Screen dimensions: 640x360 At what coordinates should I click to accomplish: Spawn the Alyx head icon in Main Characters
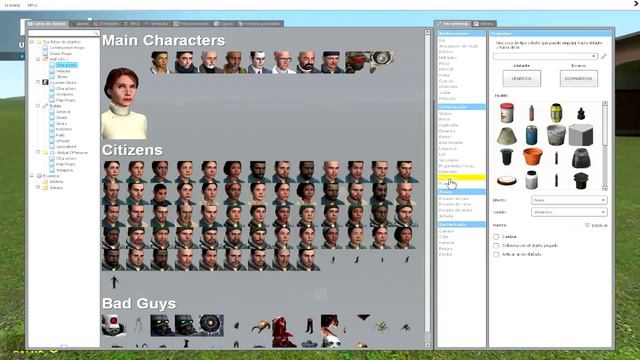point(161,62)
